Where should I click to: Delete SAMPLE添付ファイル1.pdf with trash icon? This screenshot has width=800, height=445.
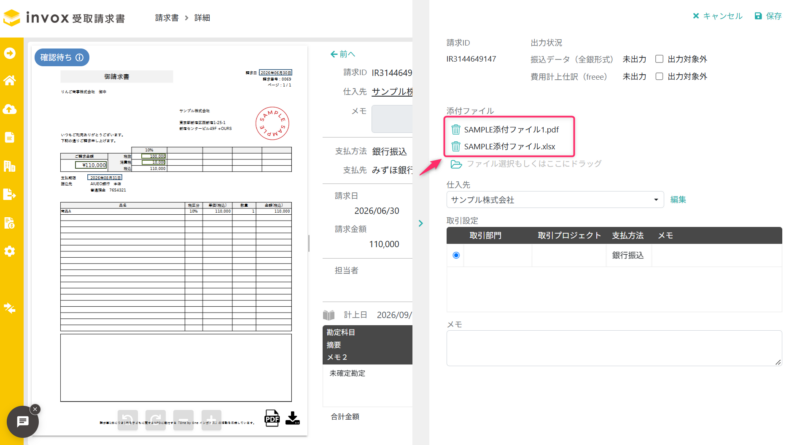pos(456,130)
